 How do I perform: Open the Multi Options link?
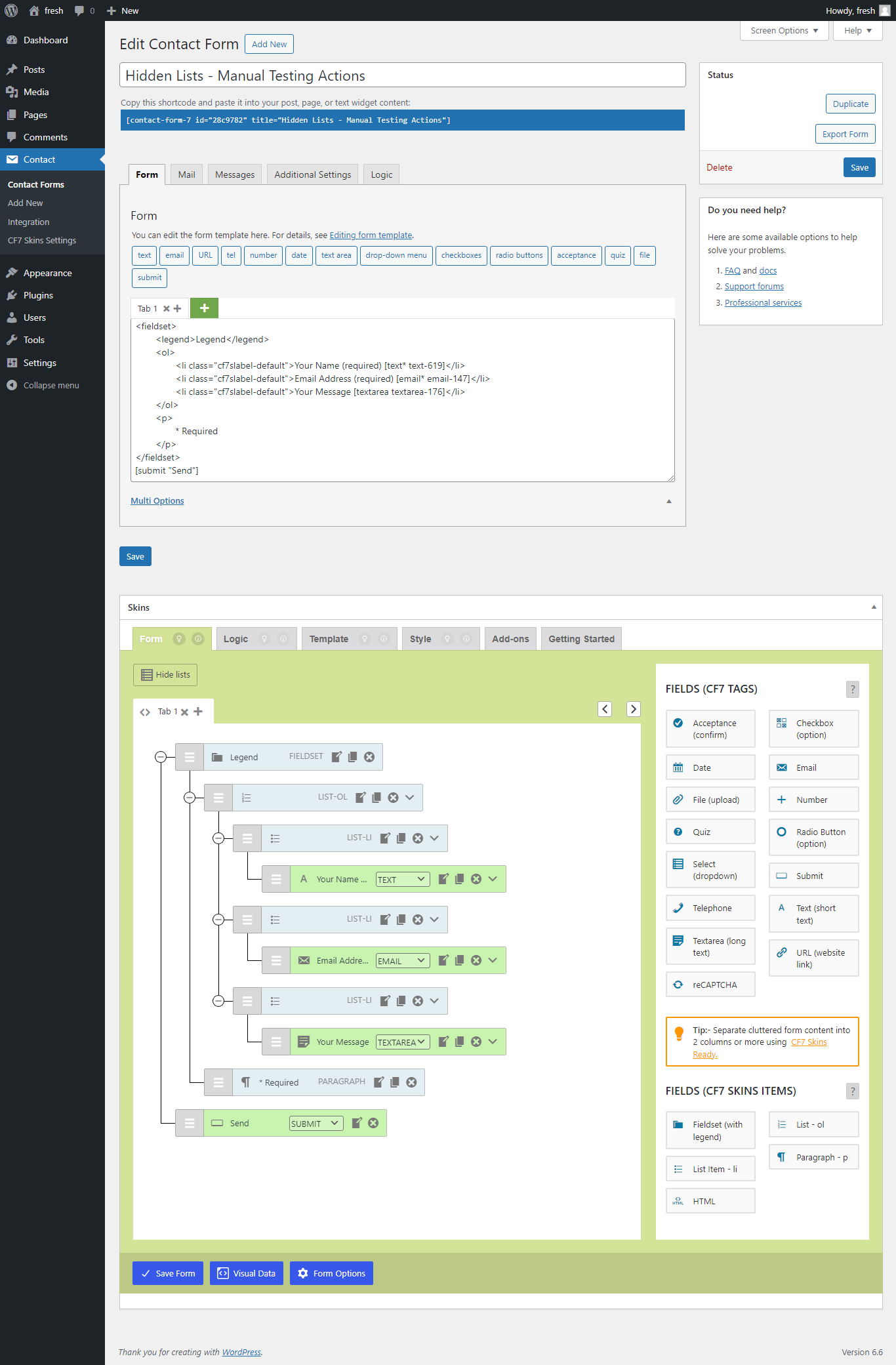(x=157, y=501)
